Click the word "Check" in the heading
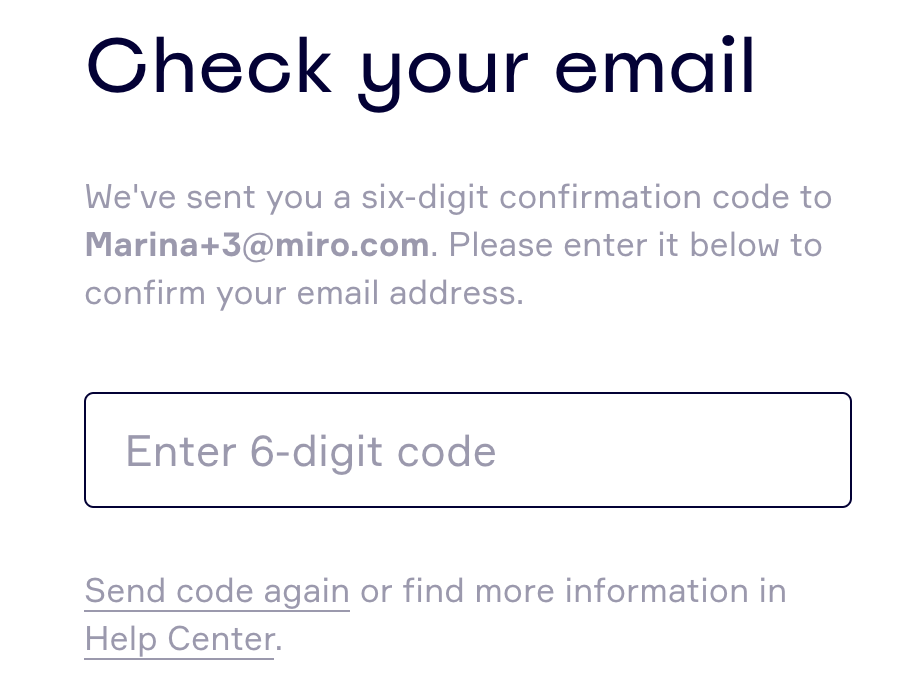This screenshot has width=906, height=700. point(209,66)
